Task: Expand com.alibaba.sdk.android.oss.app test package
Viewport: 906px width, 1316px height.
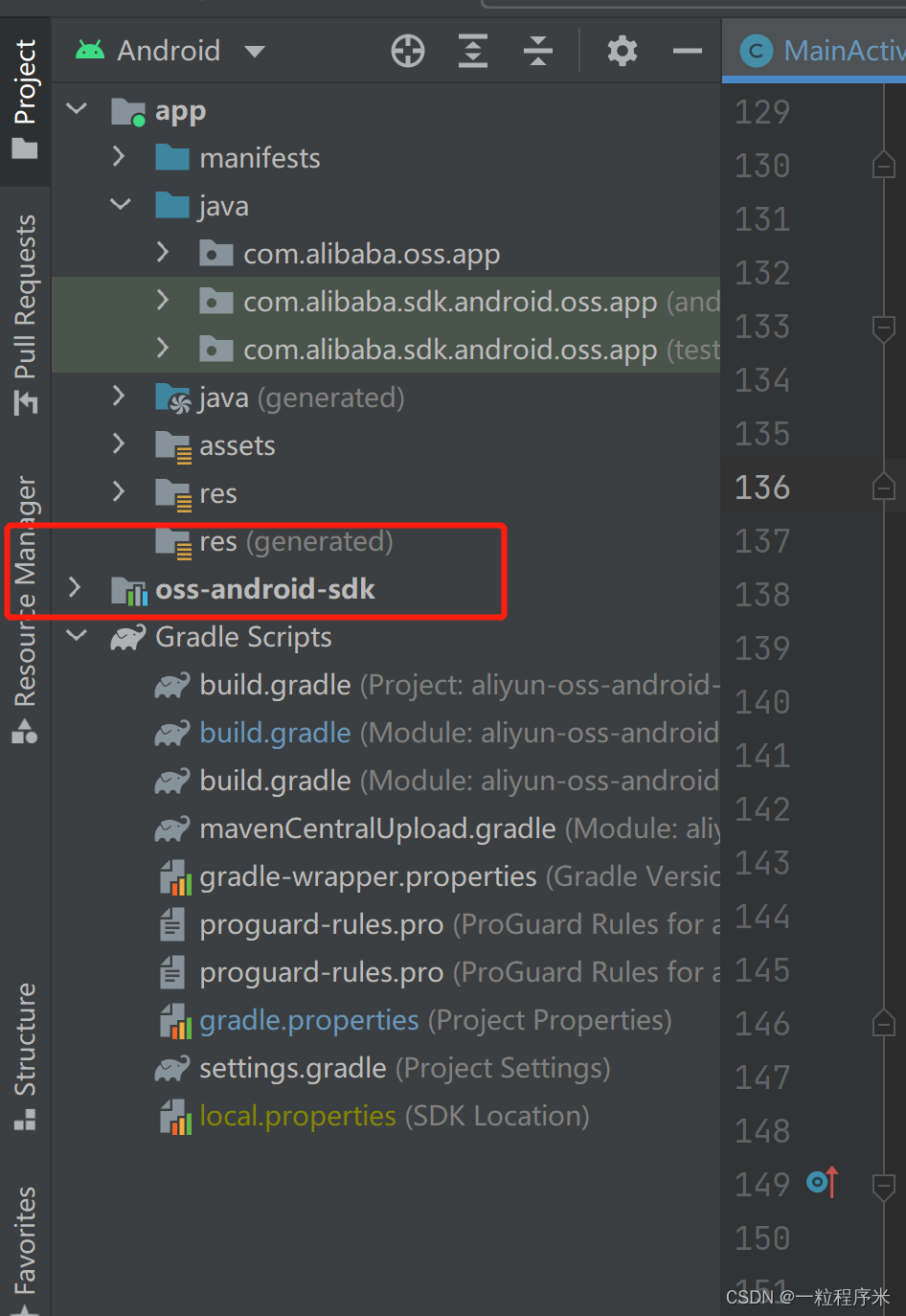Action: 163,348
